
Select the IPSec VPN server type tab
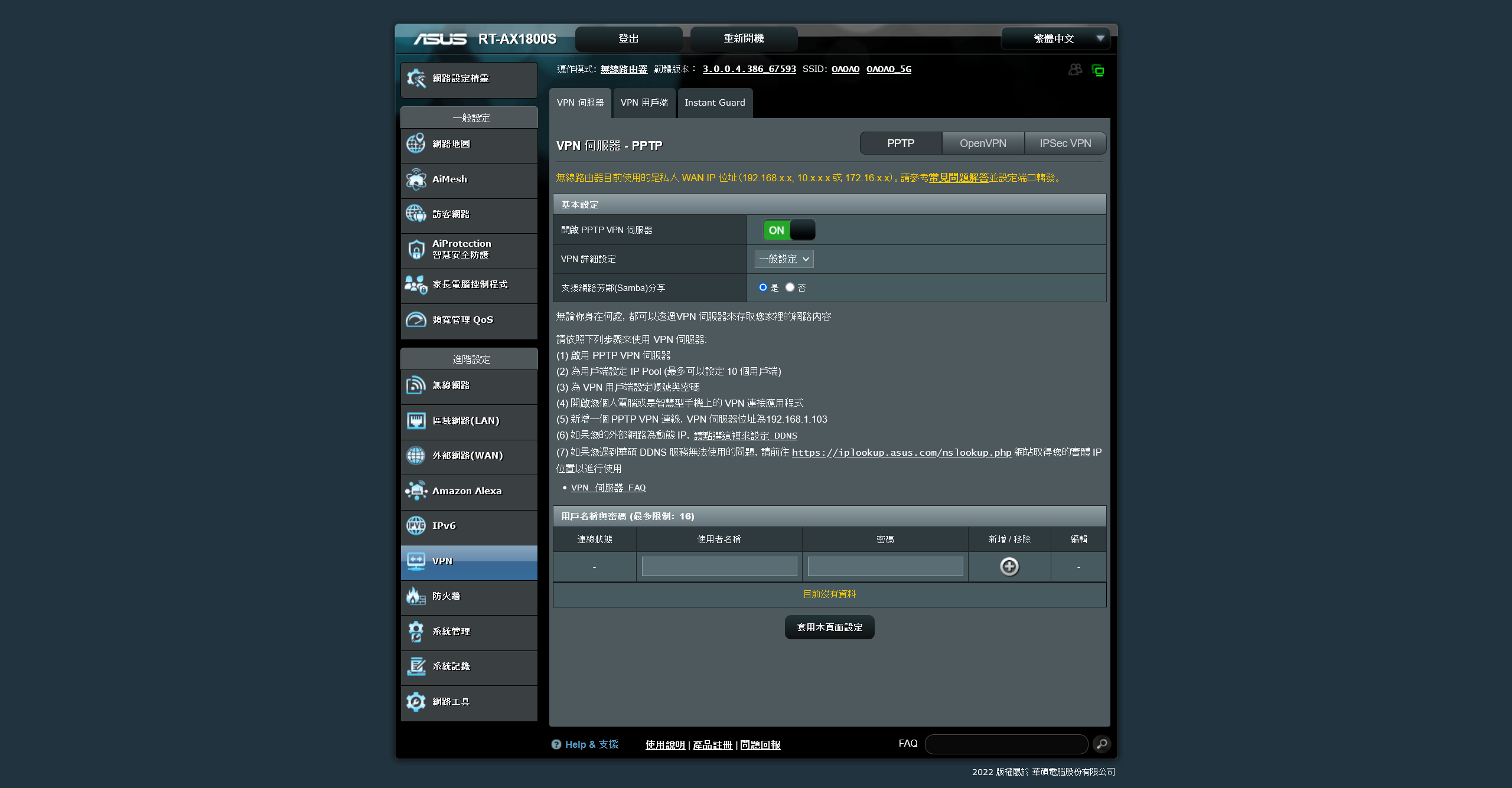pyautogui.click(x=1065, y=143)
